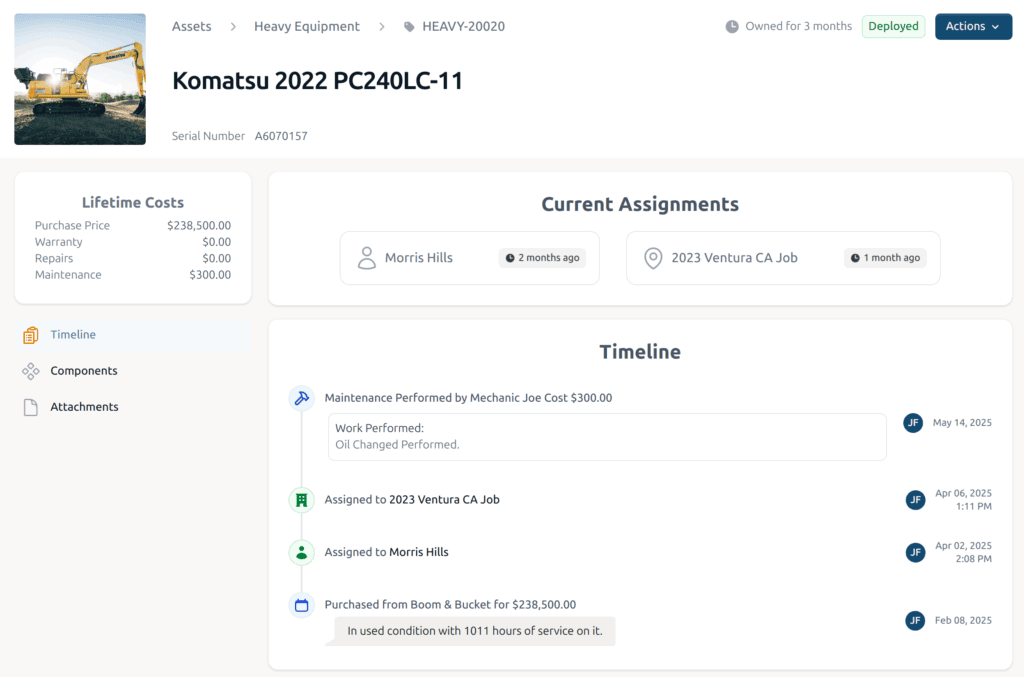Viewport: 1024px width, 677px height.
Task: Click the maintenance wrench timeline icon
Action: click(302, 398)
